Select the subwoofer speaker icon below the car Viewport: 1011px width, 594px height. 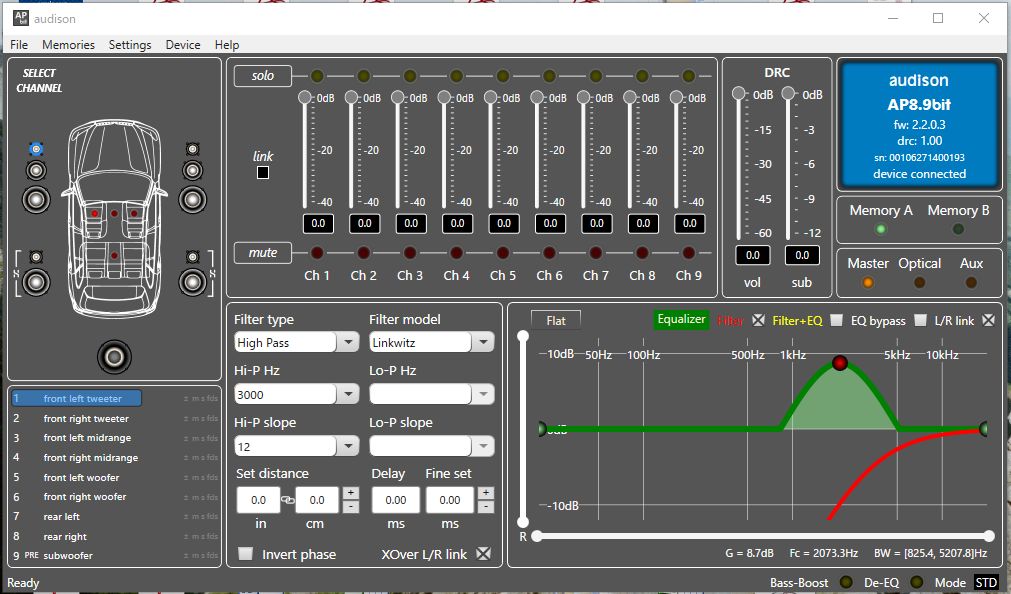coord(114,357)
